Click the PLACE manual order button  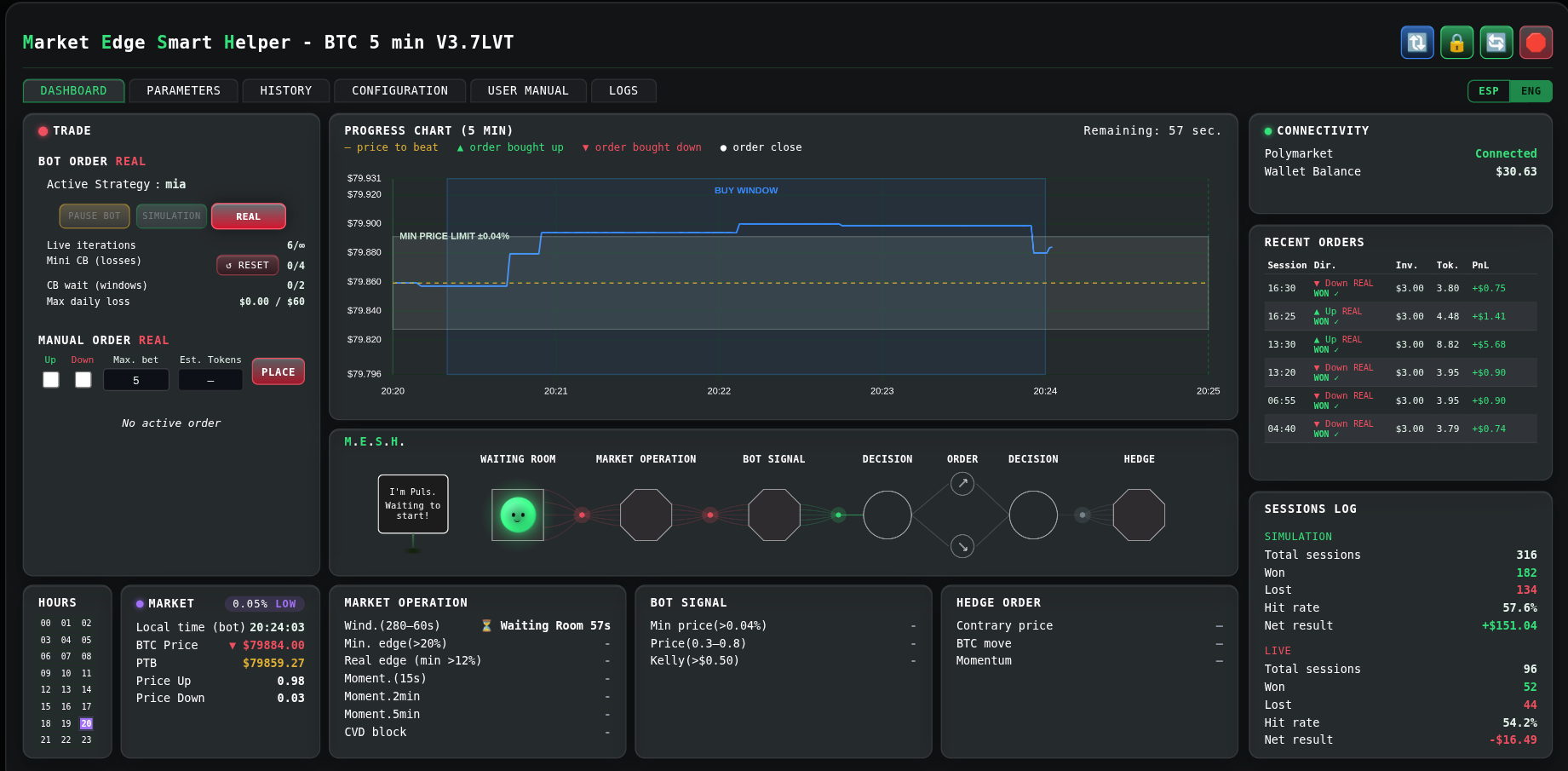pos(279,372)
